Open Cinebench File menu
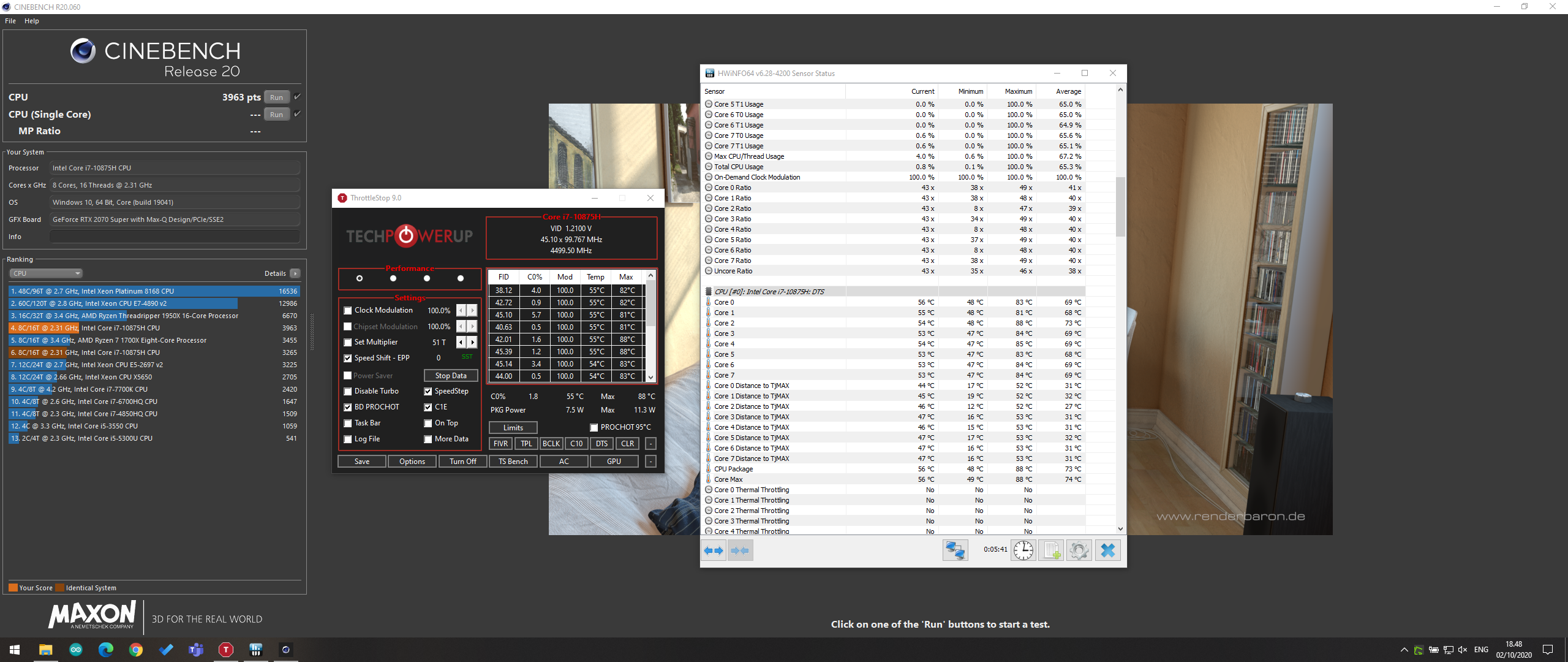Viewport: 1568px width, 662px height. point(10,21)
